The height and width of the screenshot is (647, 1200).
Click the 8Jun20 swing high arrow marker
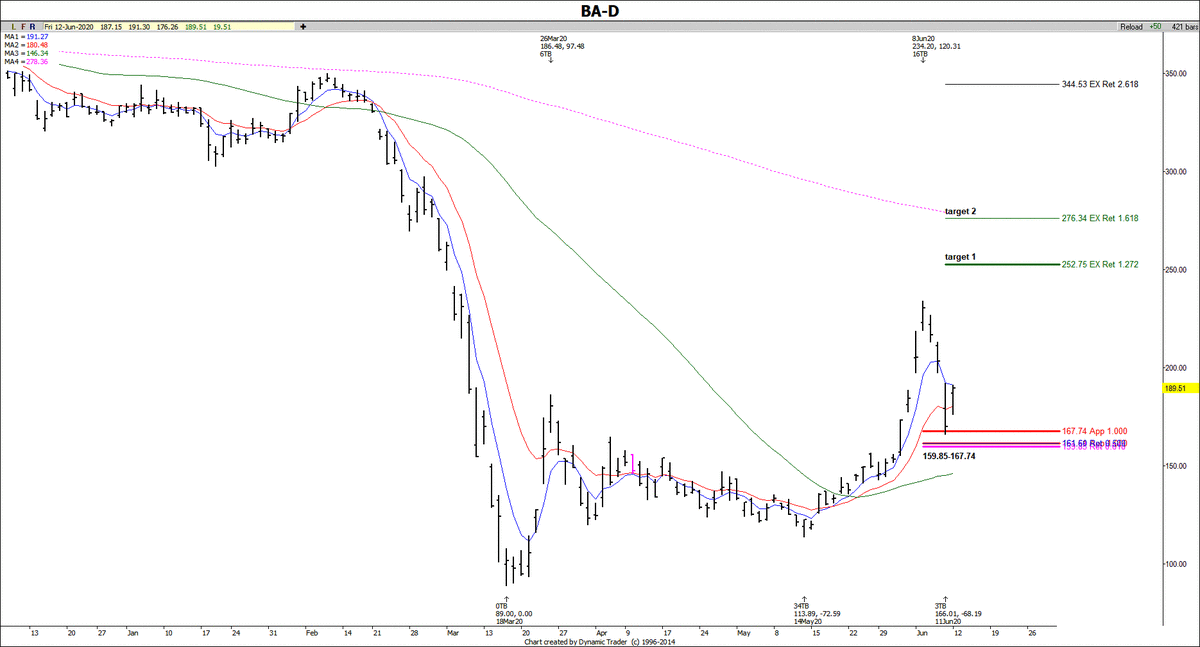pos(923,61)
